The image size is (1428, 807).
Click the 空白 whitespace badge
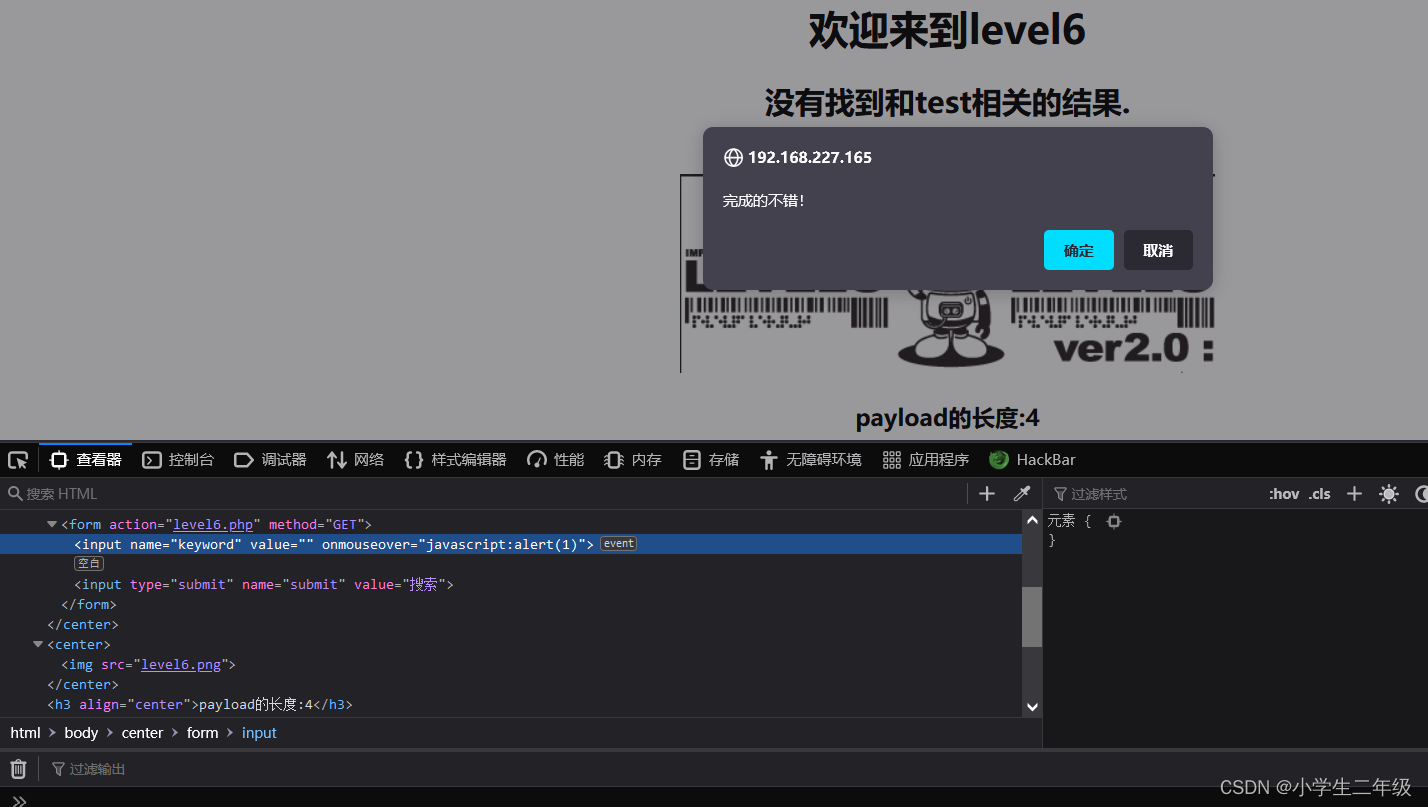point(89,564)
